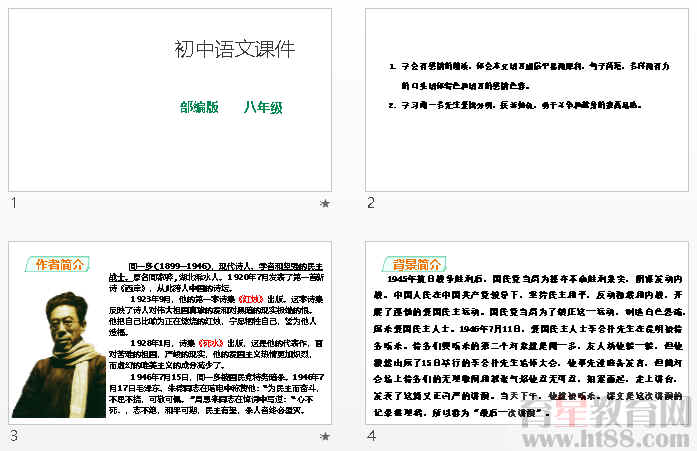The height and width of the screenshot is (451, 697).
Task: Click slide number 2 below the second thumbnail
Action: pos(371,203)
